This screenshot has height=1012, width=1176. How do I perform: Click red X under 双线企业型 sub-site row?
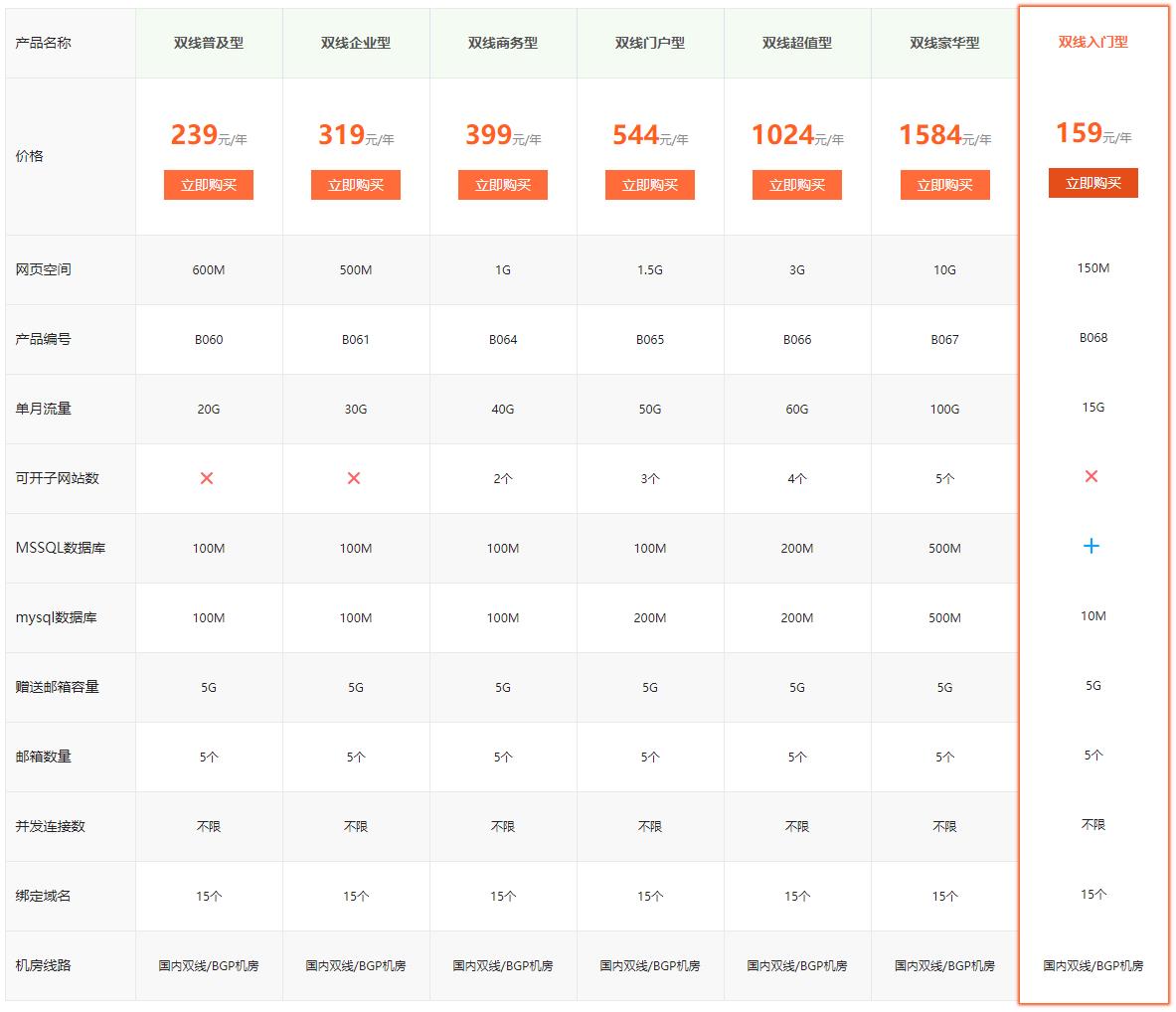[354, 478]
